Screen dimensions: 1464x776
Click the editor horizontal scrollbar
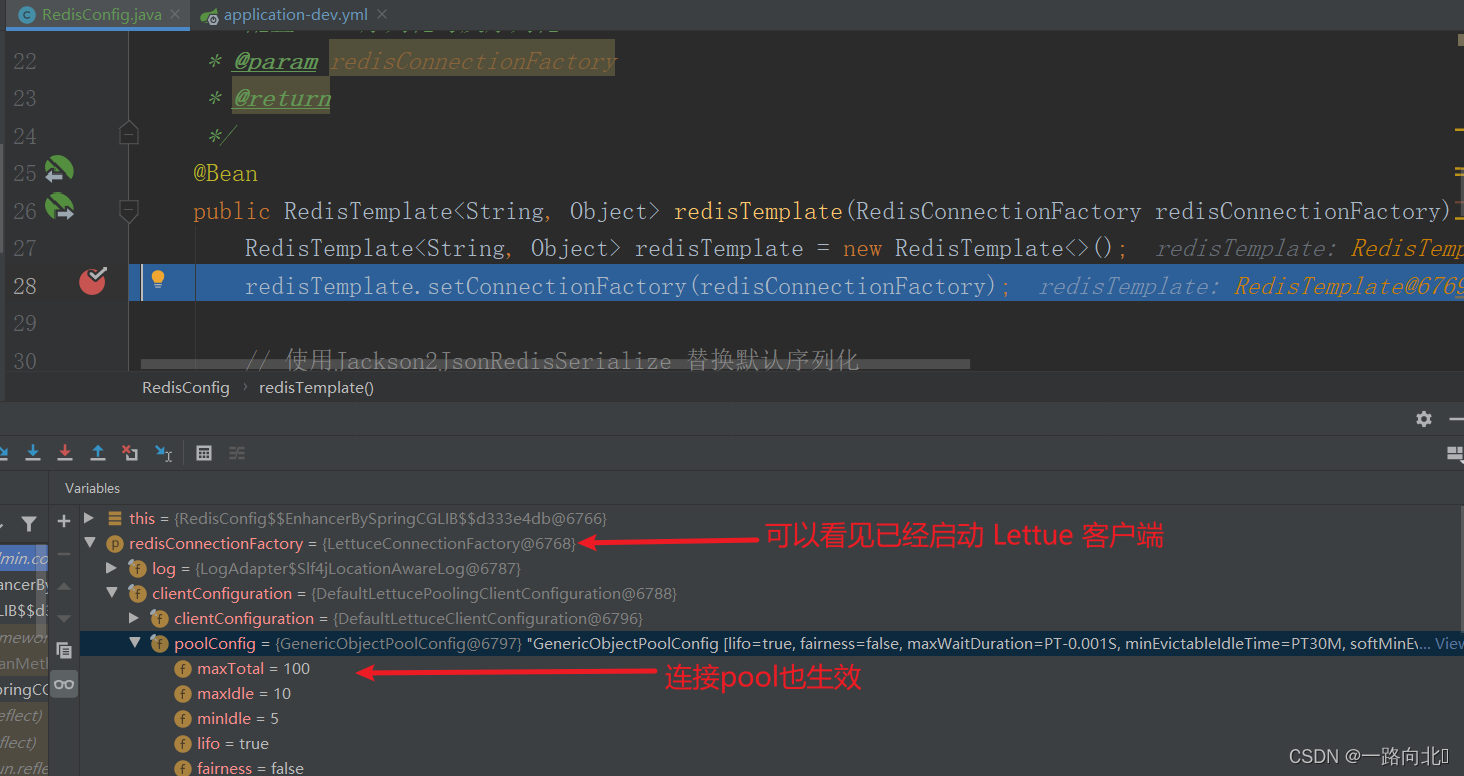(x=555, y=364)
